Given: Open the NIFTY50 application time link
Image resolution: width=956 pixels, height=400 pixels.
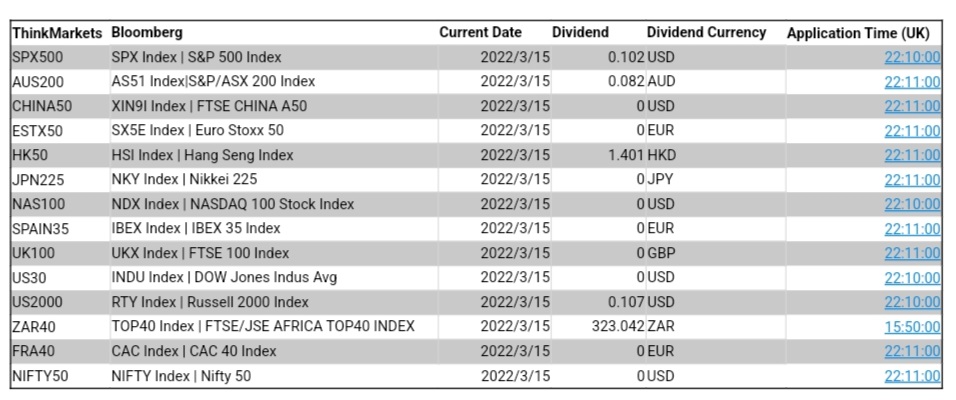Looking at the screenshot, I should click(x=912, y=376).
